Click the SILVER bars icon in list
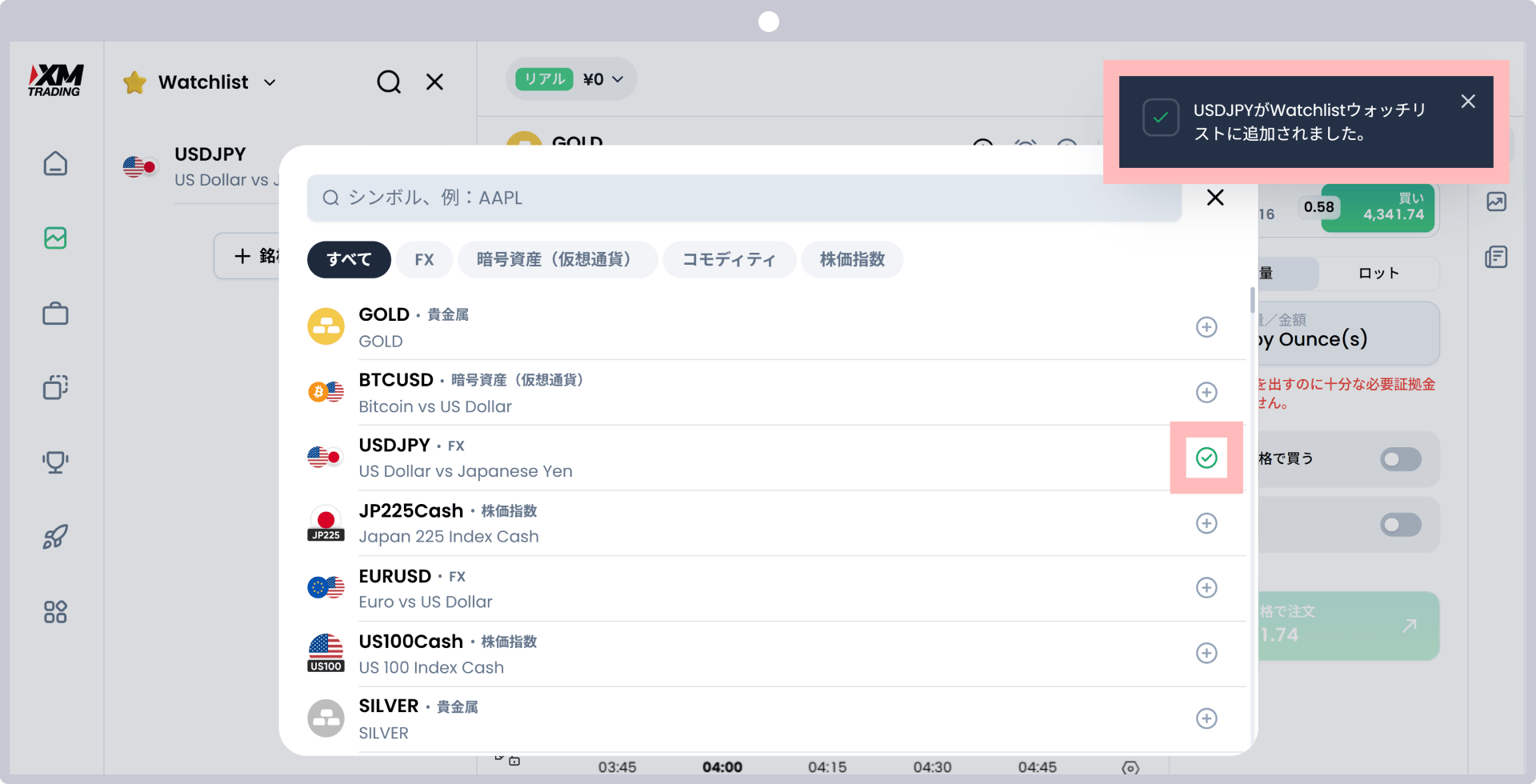Image resolution: width=1536 pixels, height=784 pixels. tap(326, 718)
